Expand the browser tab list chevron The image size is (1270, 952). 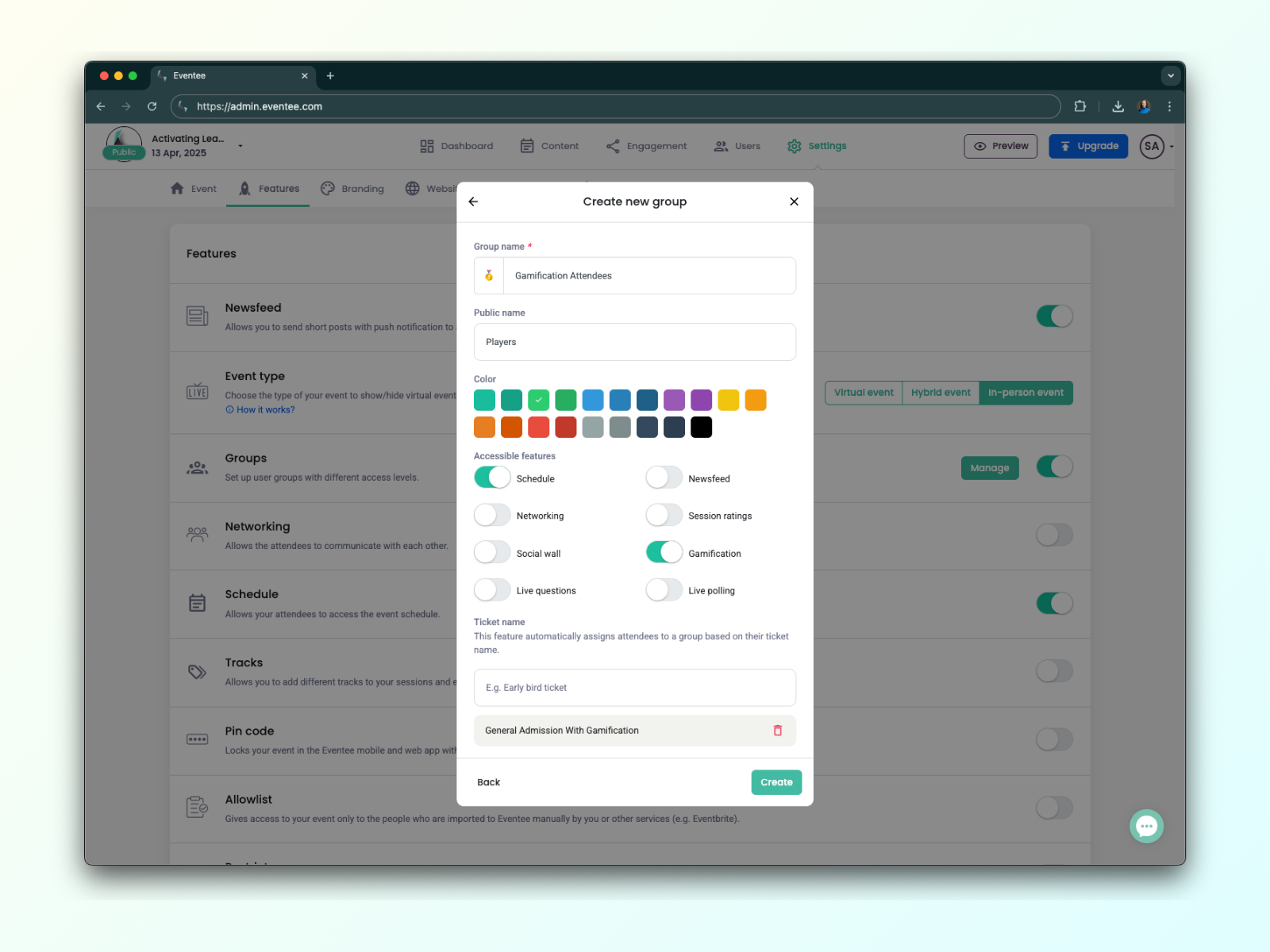(1171, 76)
